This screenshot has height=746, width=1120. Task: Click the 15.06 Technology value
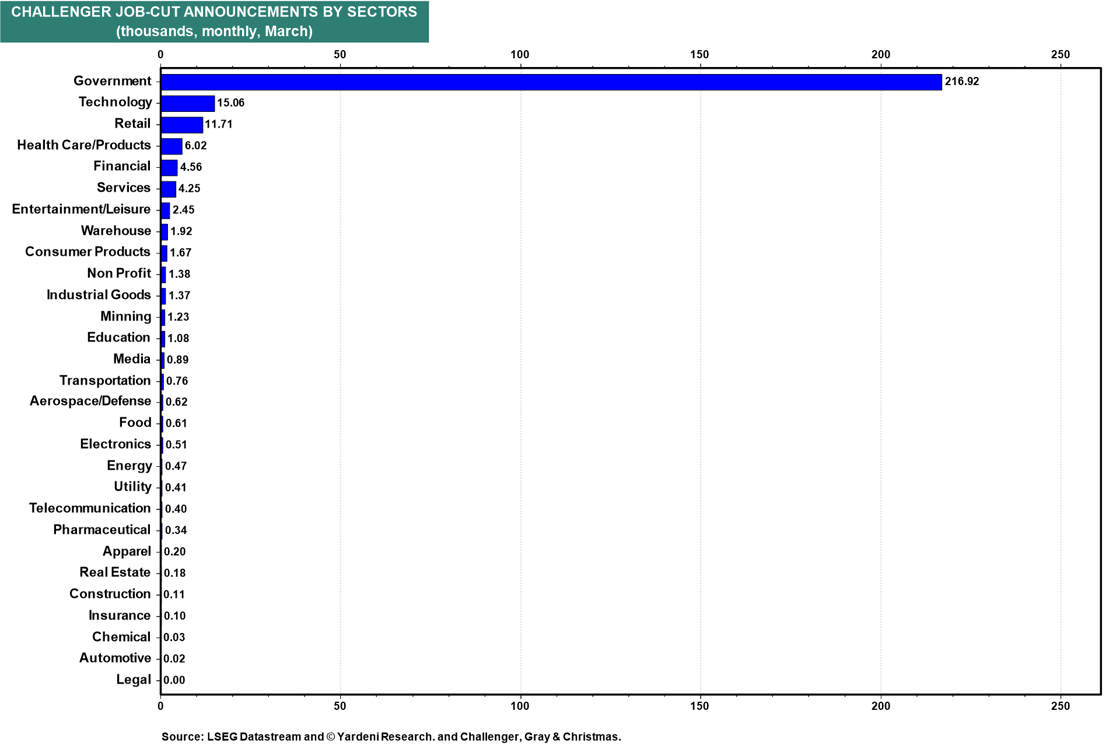233,103
